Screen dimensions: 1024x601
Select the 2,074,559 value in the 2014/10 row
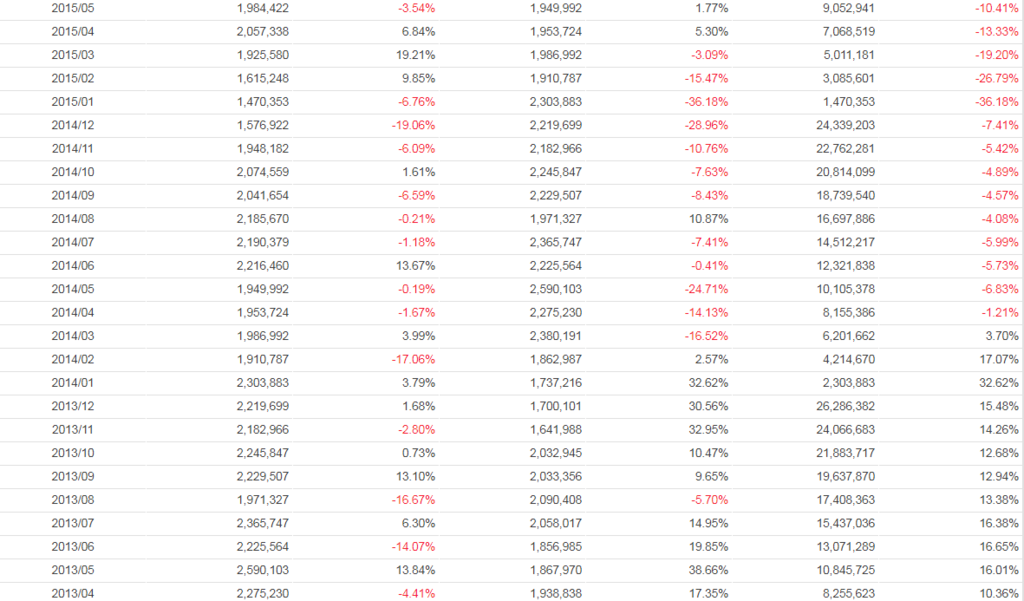click(x=261, y=172)
